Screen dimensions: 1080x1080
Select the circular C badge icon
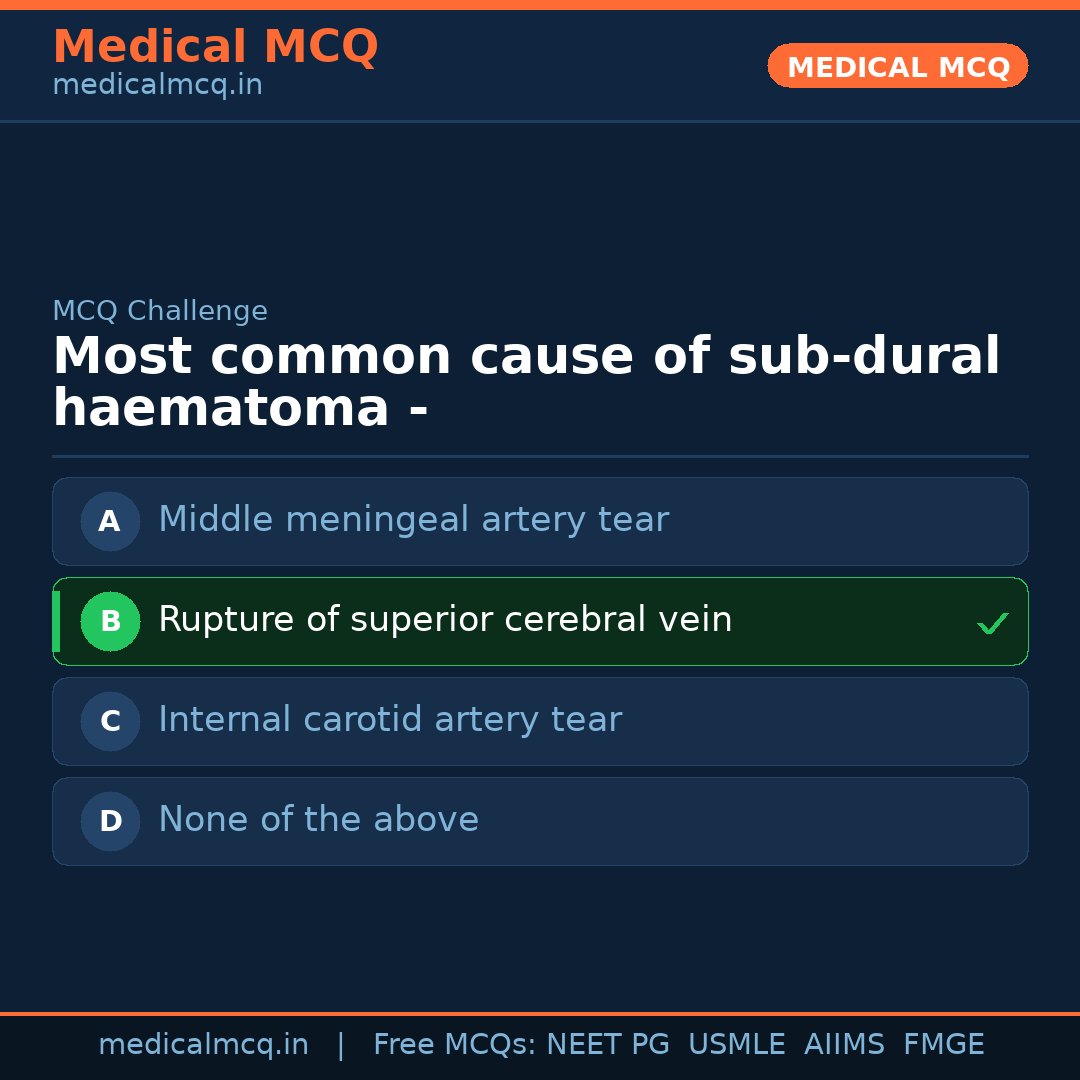[x=110, y=721]
